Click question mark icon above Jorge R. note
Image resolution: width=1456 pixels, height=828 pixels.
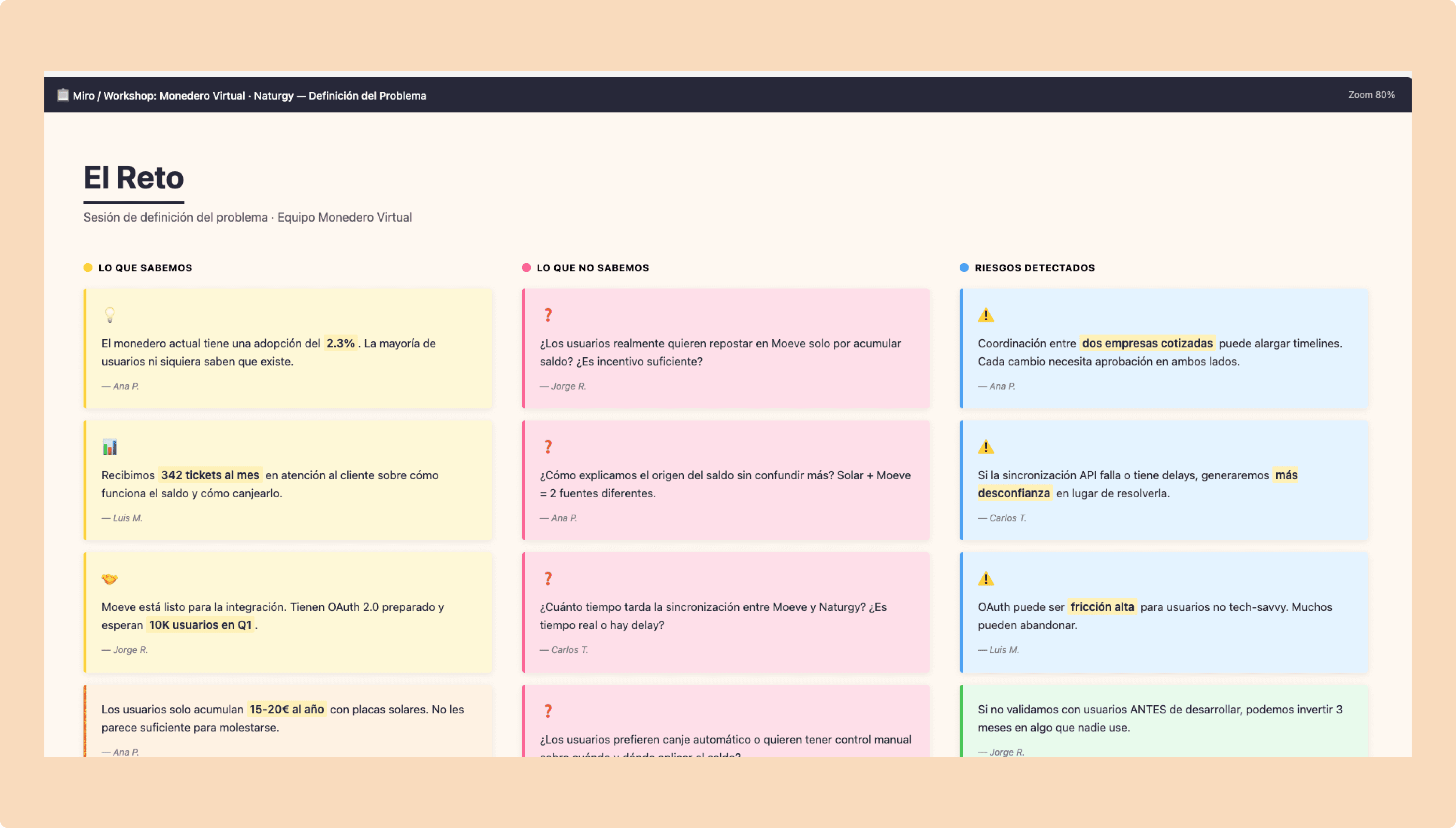tap(548, 315)
